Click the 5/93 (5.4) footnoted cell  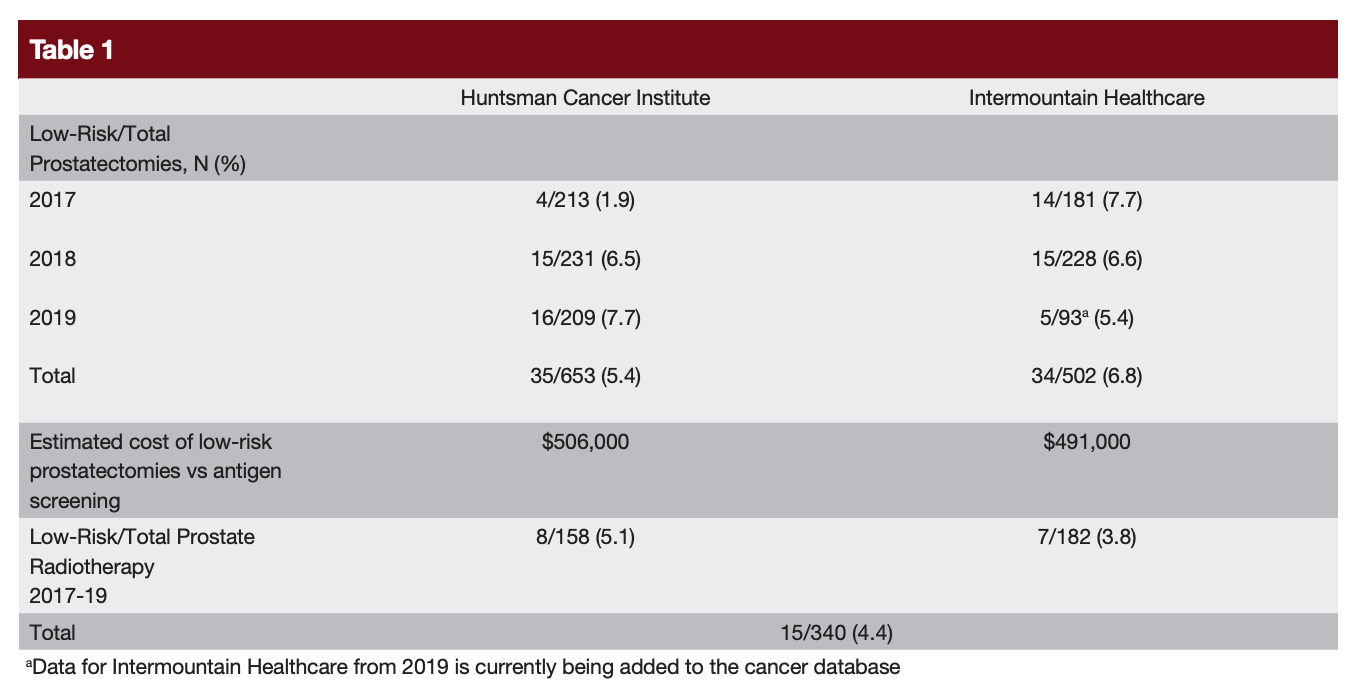pos(1086,318)
